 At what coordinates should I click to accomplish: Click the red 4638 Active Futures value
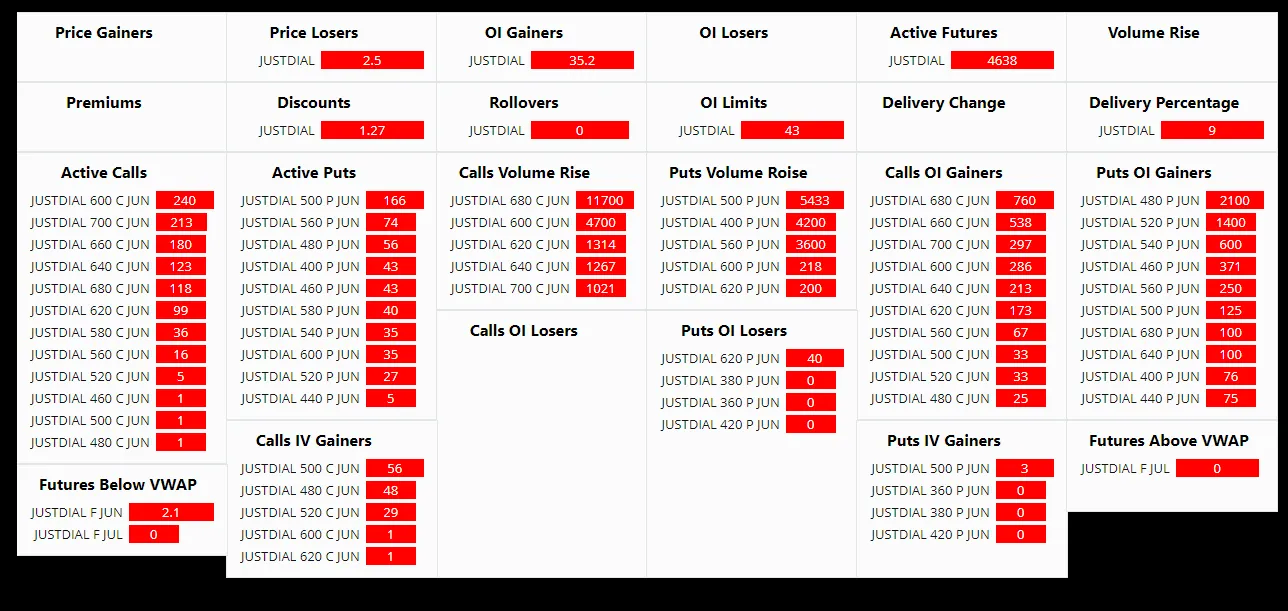[x=1002, y=60]
